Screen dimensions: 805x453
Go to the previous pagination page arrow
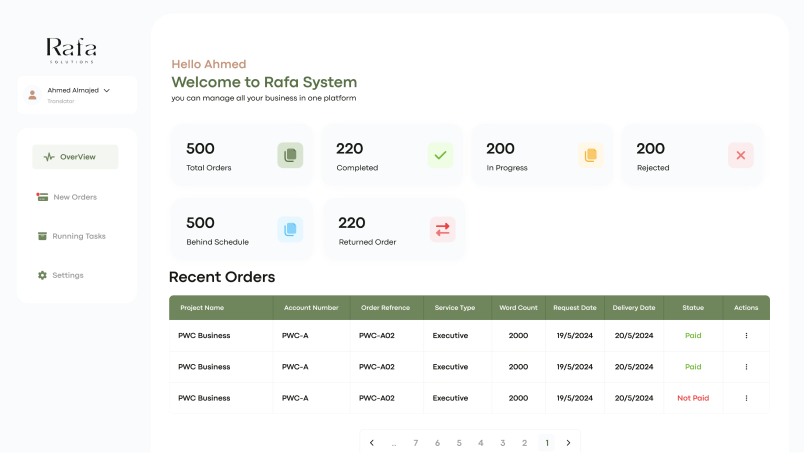pos(372,443)
